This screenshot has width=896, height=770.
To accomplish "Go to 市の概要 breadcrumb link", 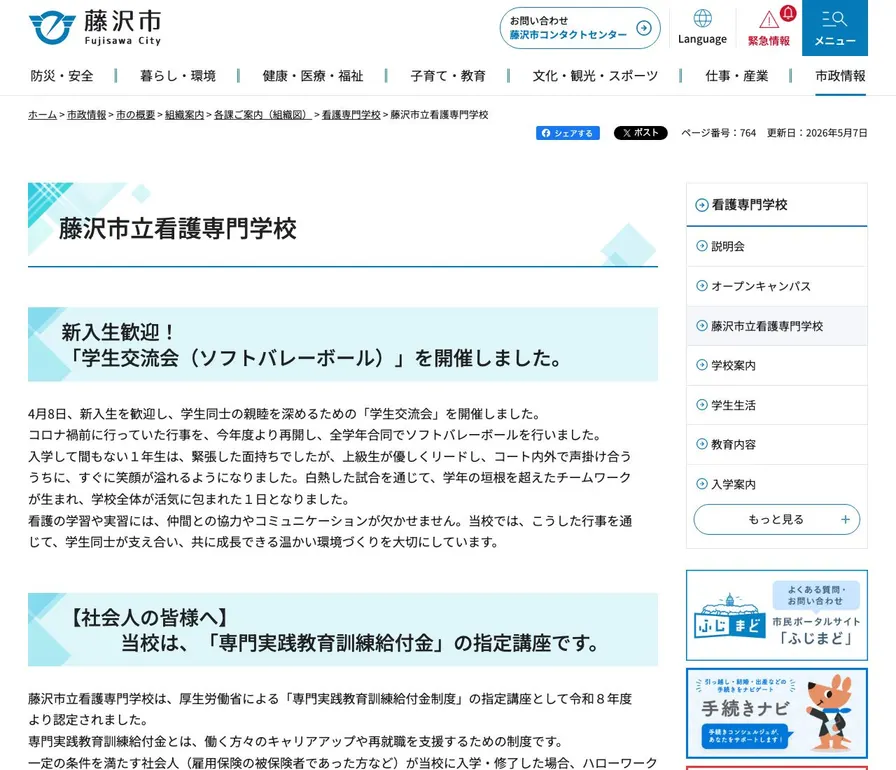I will [135, 115].
